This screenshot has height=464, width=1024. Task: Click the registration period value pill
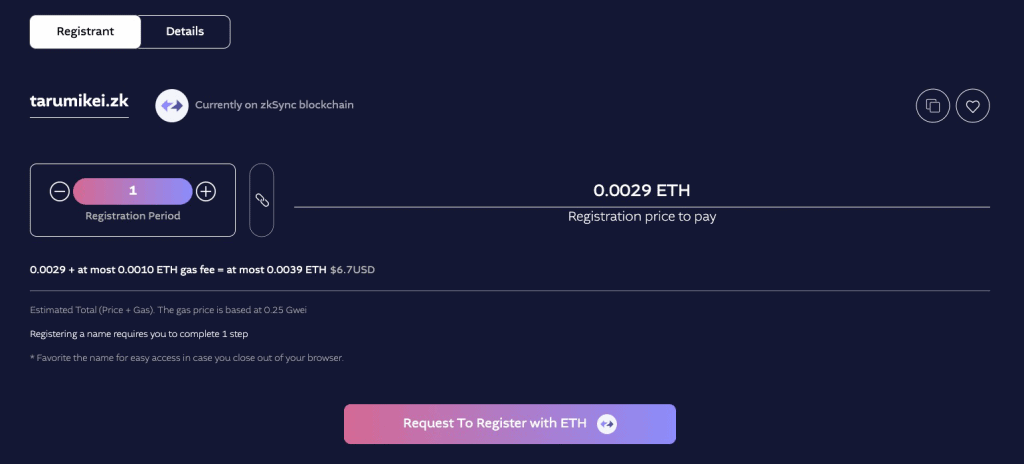tap(133, 191)
